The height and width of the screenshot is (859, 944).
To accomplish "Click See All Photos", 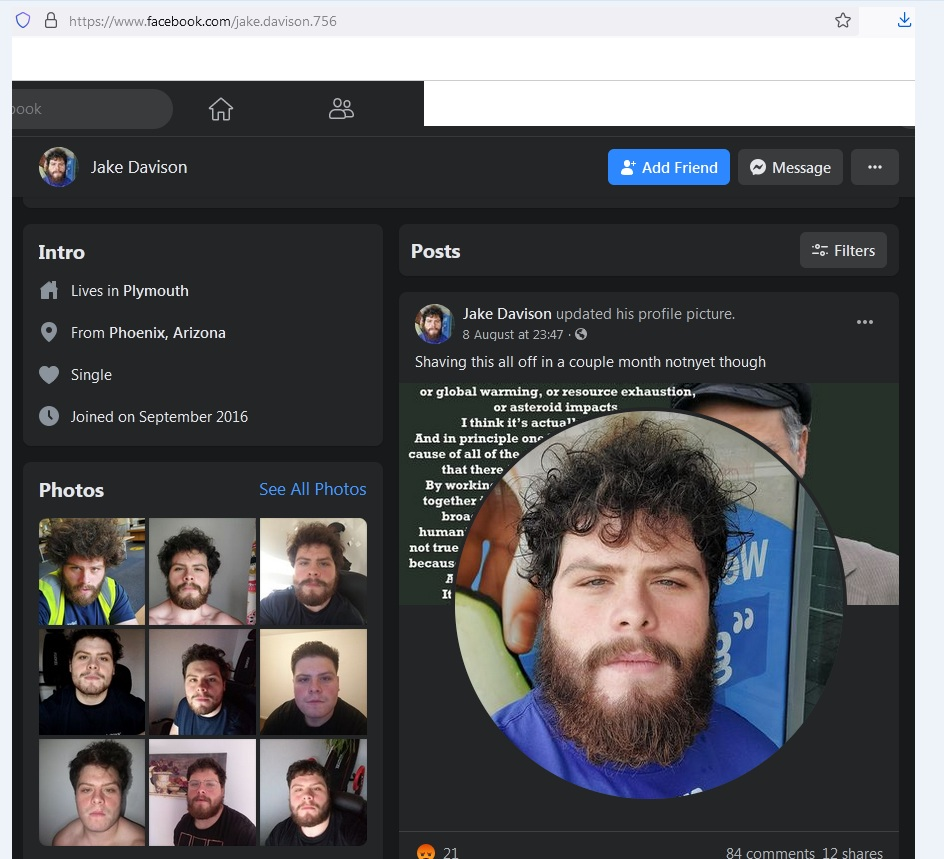I will point(312,489).
